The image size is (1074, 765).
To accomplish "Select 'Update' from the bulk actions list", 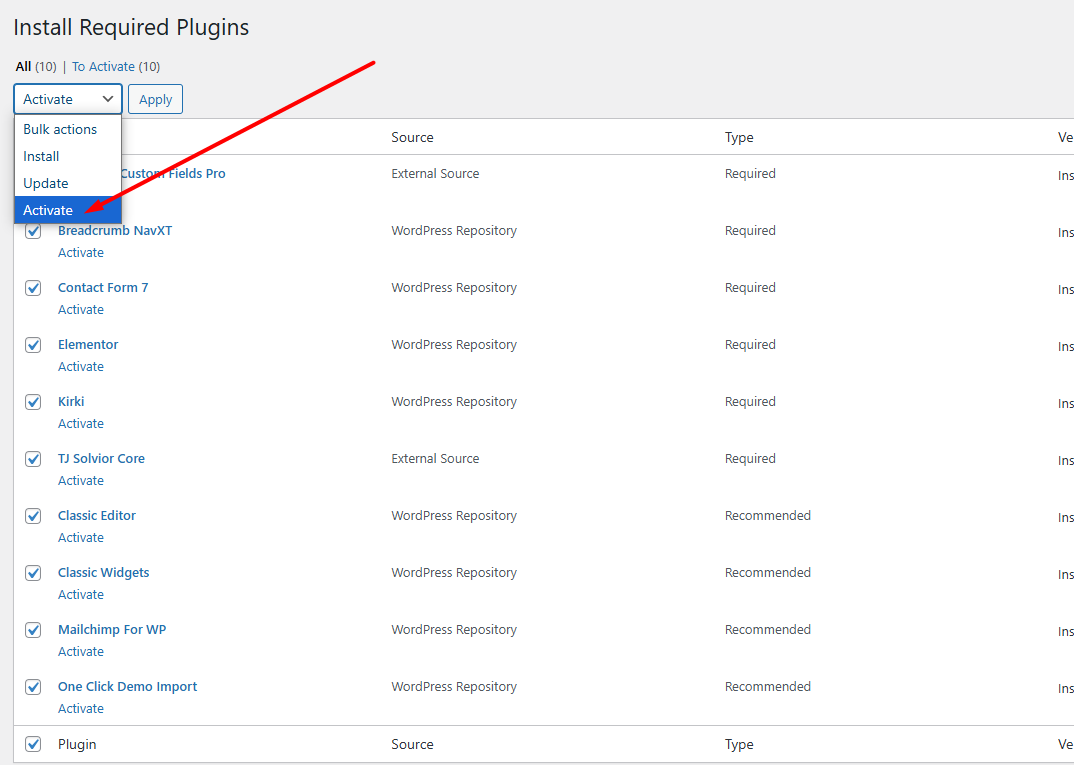I will (x=68, y=184).
